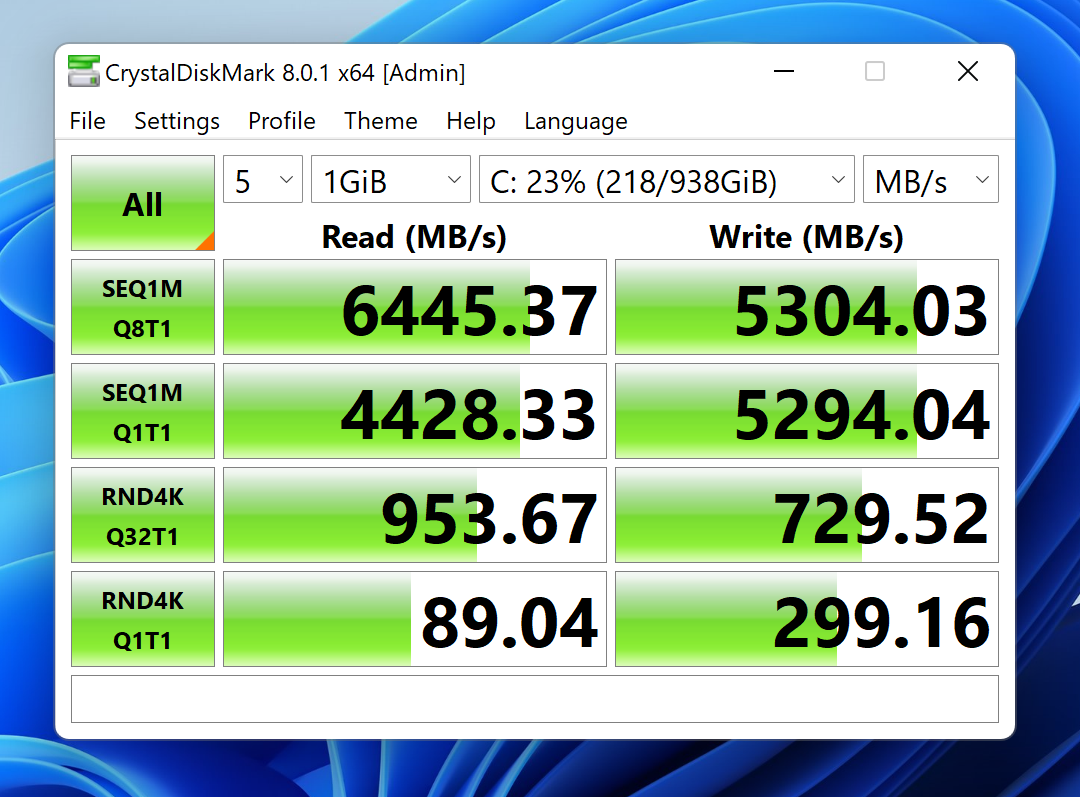1080x797 pixels.
Task: Expand the test size dropdown showing 1GiB
Action: [x=391, y=179]
